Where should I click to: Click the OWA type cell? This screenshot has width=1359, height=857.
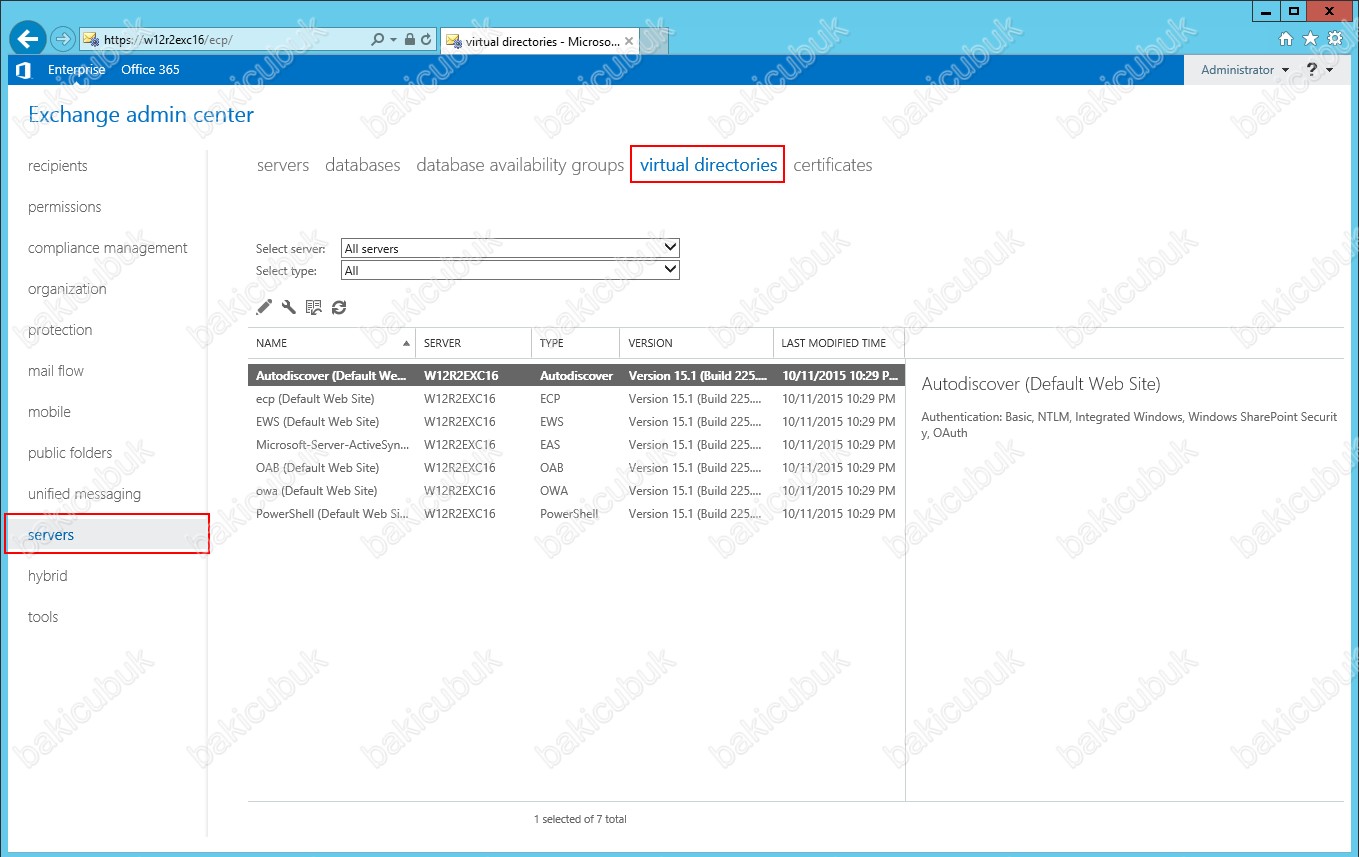[x=553, y=491]
